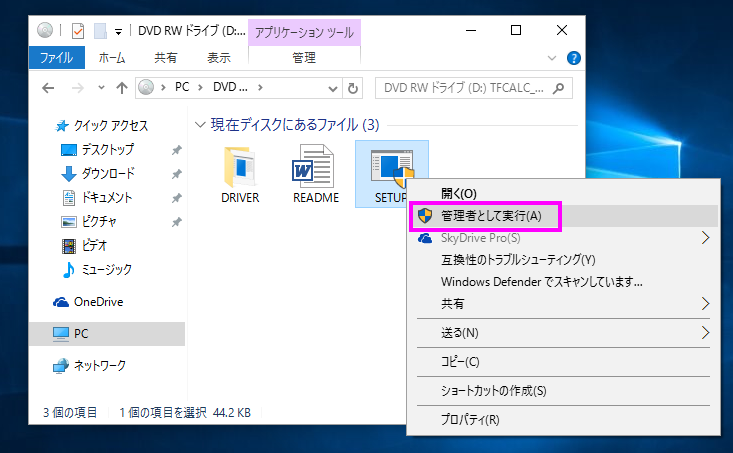Select ミュージック in the navigation pane
Image resolution: width=733 pixels, height=453 pixels.
(105, 269)
